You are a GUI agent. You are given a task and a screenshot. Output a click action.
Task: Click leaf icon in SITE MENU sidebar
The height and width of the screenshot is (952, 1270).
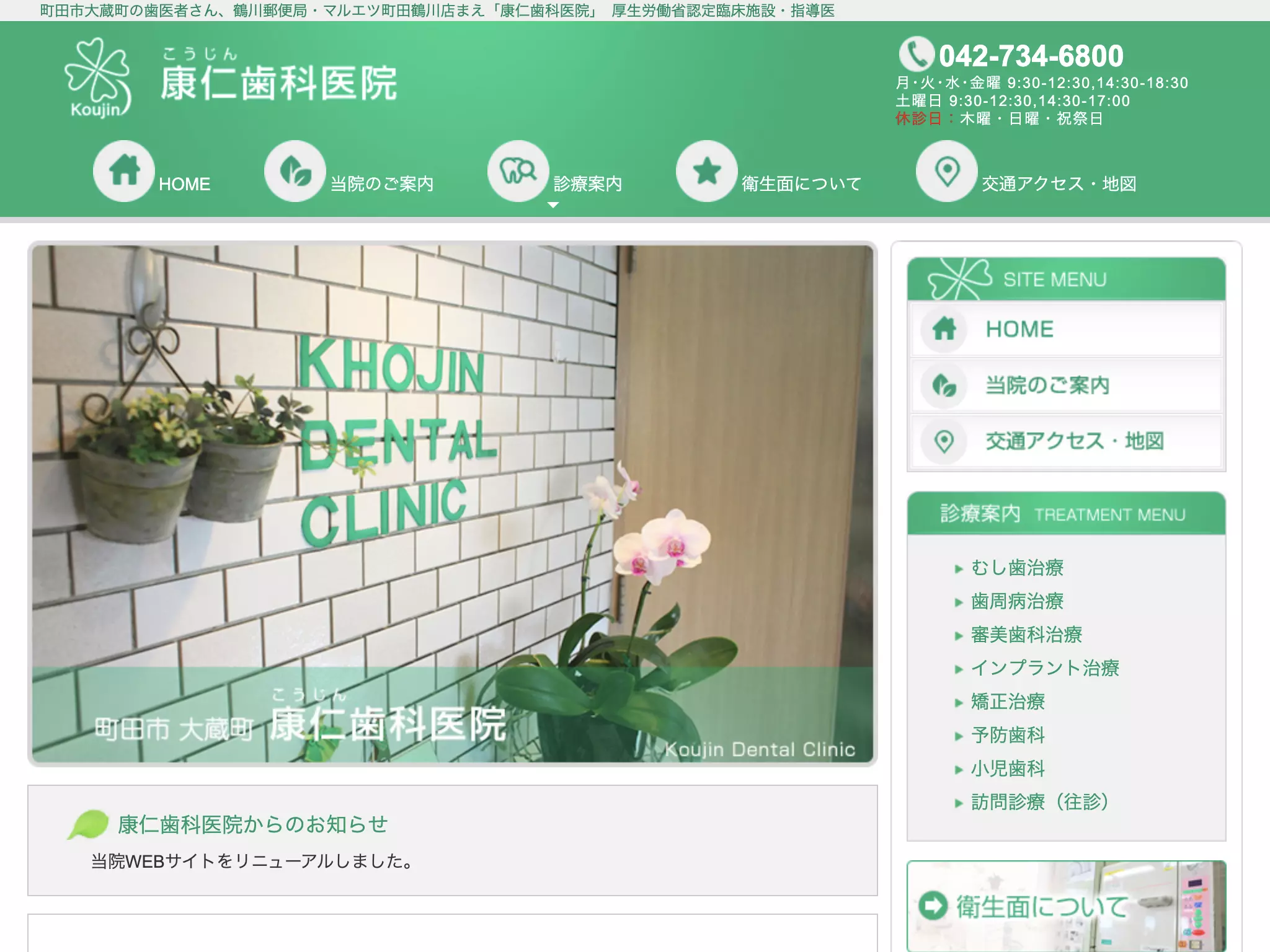(x=944, y=386)
